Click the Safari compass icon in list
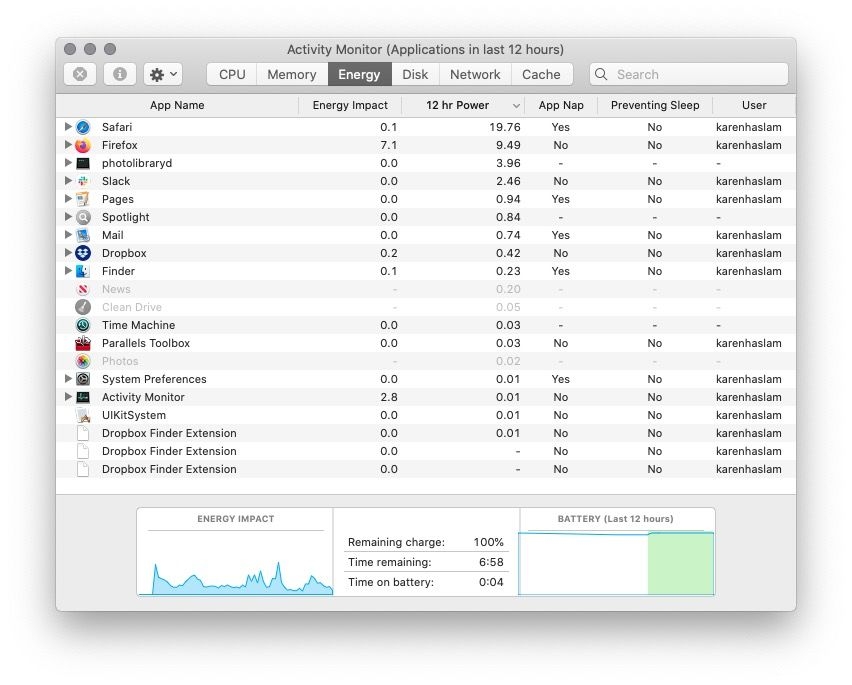Image resolution: width=852 pixels, height=685 pixels. [83, 127]
